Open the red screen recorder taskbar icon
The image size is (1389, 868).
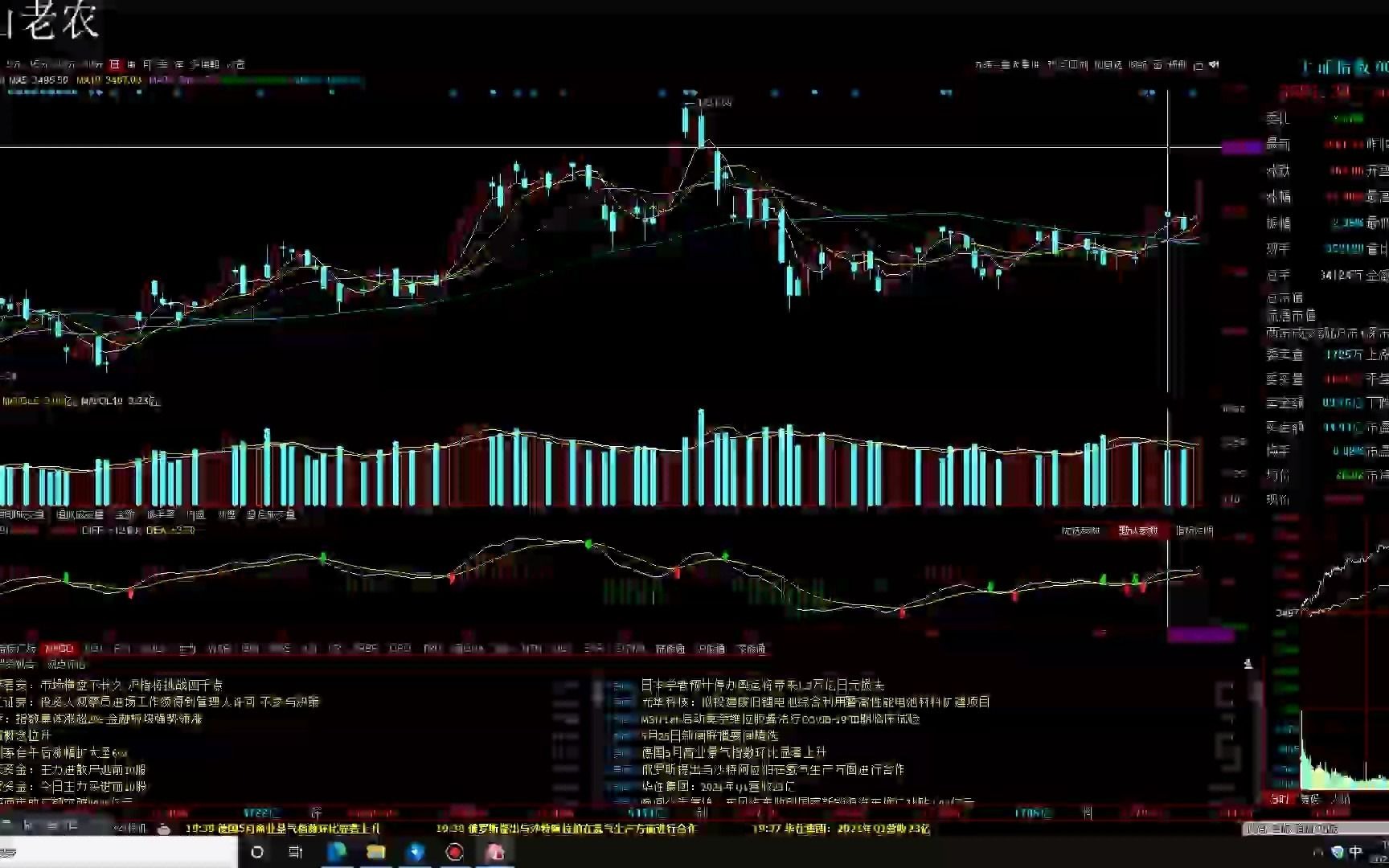pos(454,852)
